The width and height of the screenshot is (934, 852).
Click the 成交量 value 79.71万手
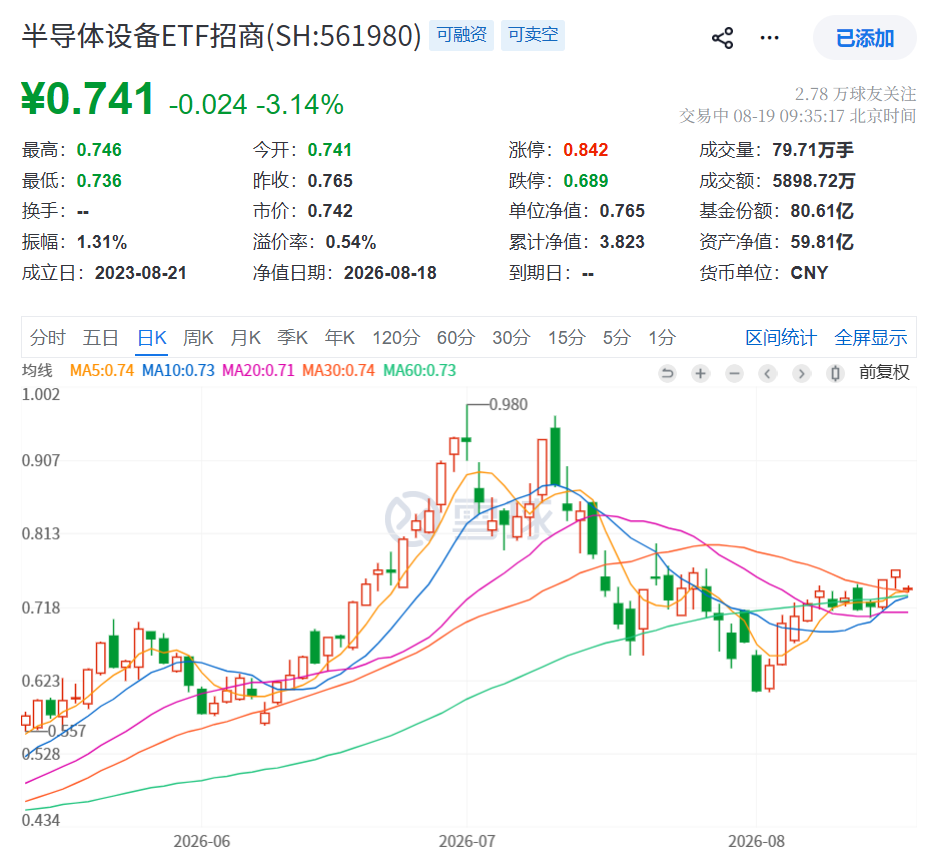click(813, 150)
